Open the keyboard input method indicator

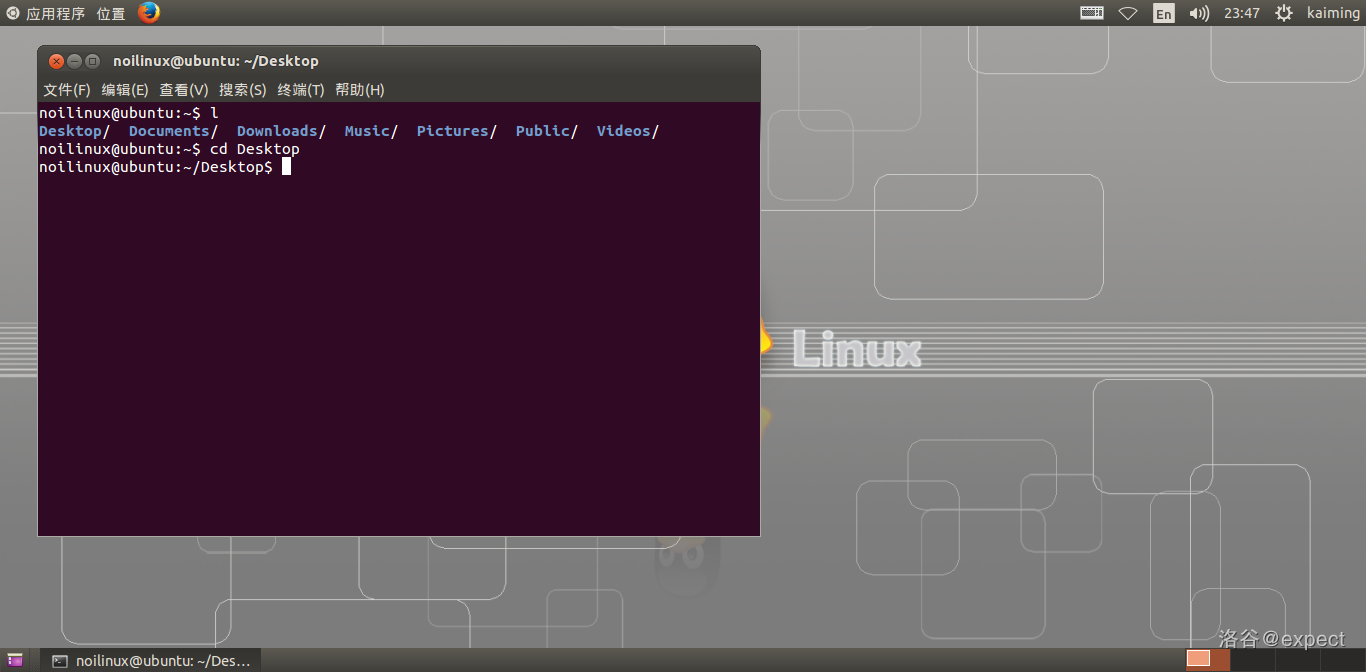(1092, 13)
